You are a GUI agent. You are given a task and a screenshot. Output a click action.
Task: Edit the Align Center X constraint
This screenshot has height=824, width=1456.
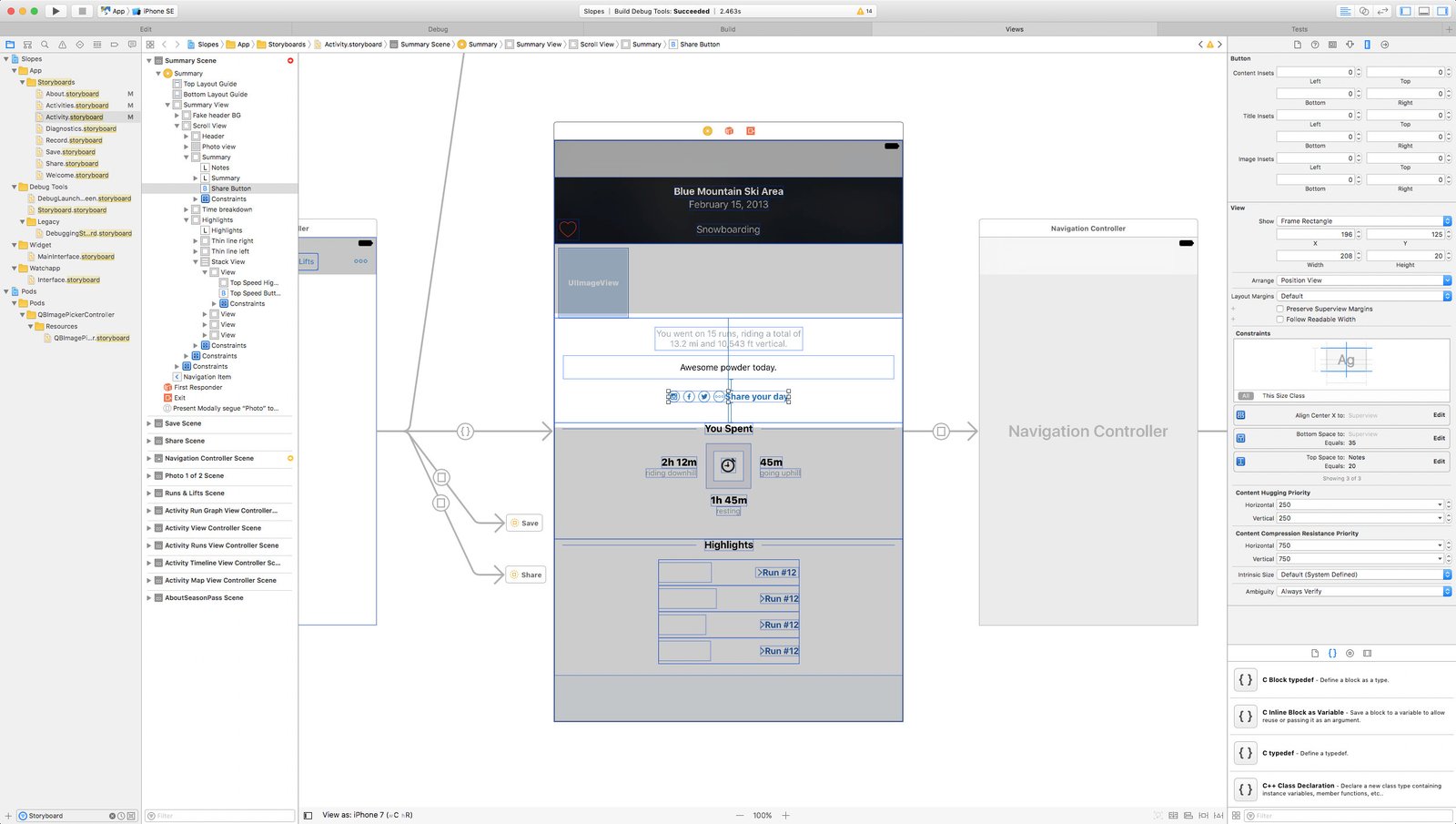point(1439,415)
